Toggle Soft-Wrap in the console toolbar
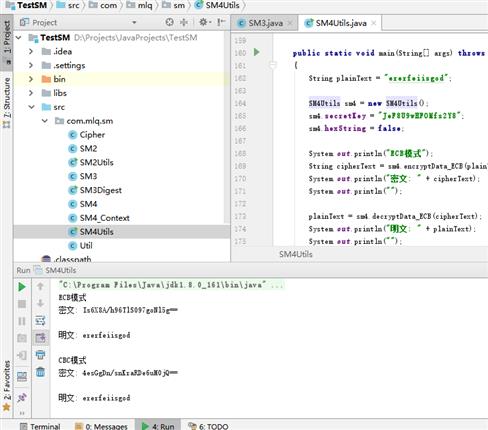This screenshot has width=488, height=430. 40,321
